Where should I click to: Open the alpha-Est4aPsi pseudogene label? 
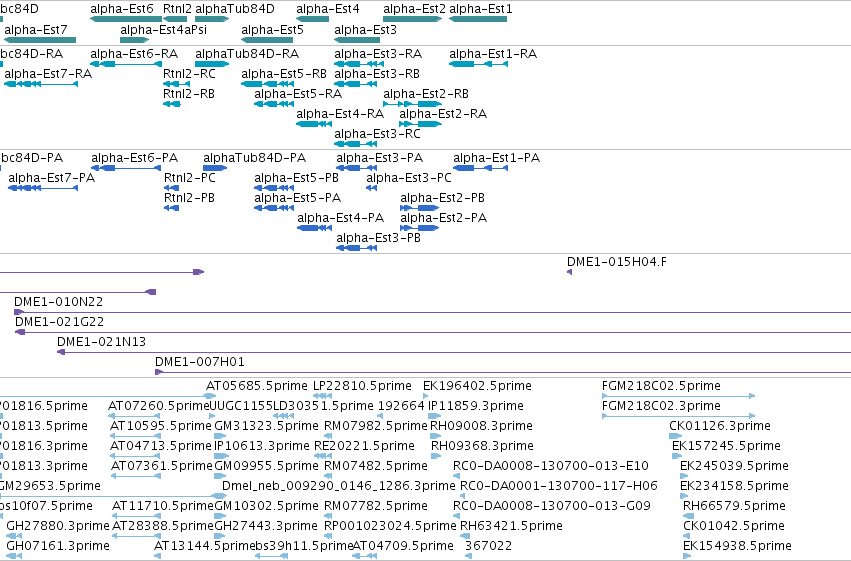[x=163, y=30]
